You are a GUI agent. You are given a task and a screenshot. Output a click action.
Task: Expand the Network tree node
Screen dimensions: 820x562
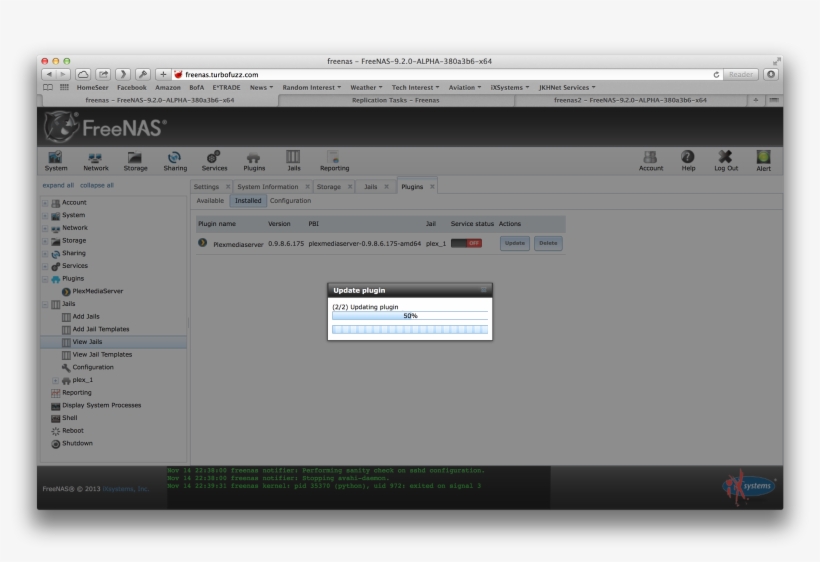45,228
